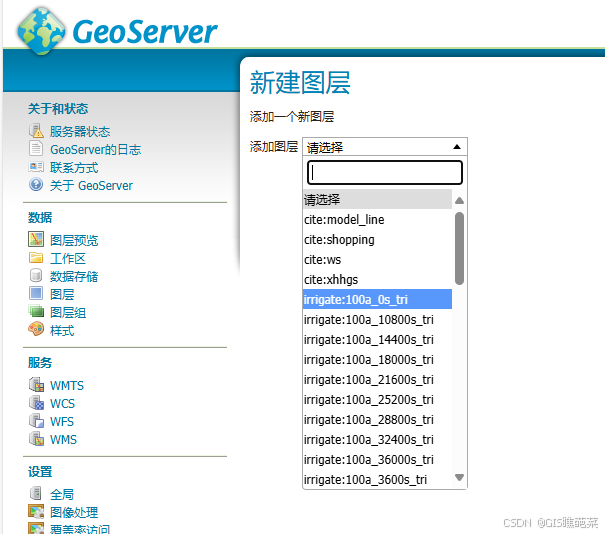Open the 图层 page link
Image resolution: width=605 pixels, height=534 pixels.
(x=62, y=294)
